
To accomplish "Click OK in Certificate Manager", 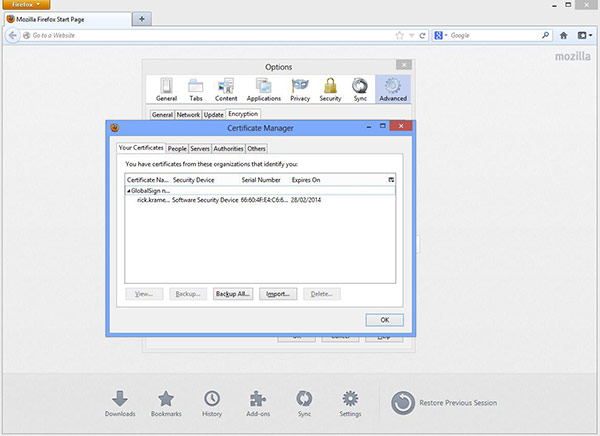I will pyautogui.click(x=384, y=320).
